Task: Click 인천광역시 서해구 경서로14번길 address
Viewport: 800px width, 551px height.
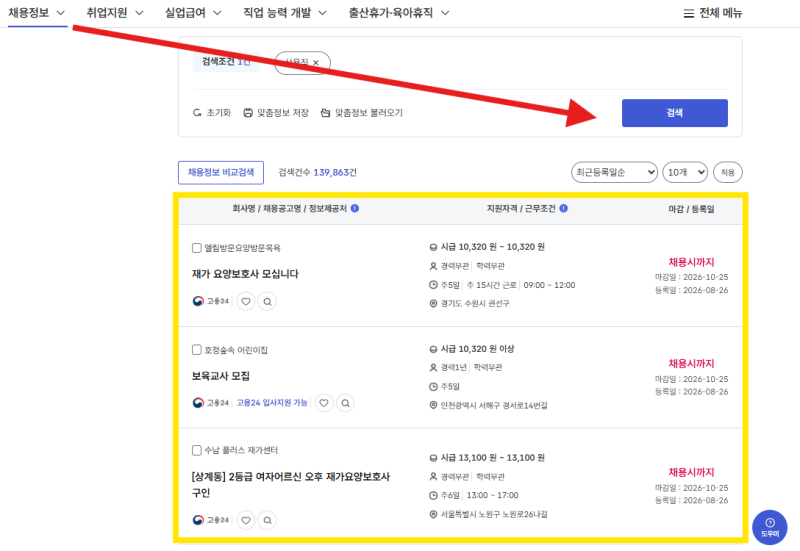Action: point(494,405)
